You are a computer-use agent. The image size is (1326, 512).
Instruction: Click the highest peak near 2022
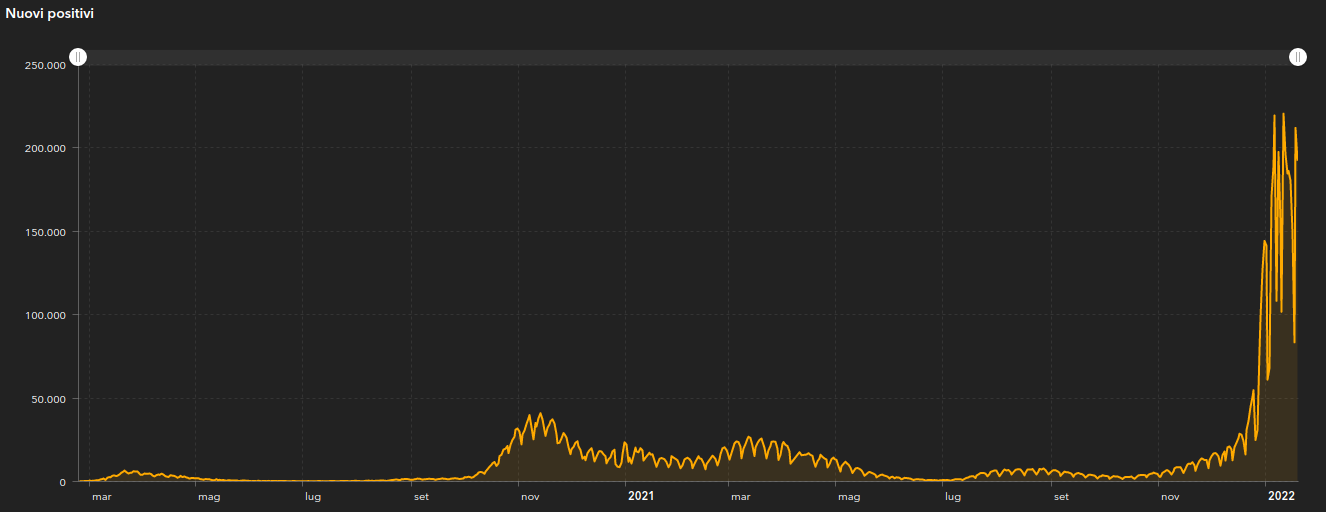pyautogui.click(x=1283, y=115)
